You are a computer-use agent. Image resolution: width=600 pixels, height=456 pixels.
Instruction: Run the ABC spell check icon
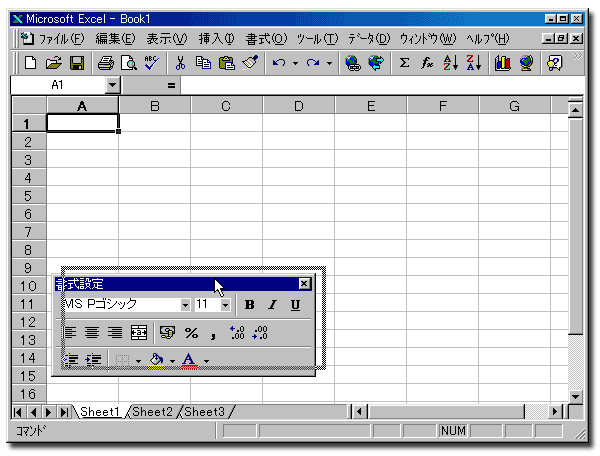[x=152, y=63]
